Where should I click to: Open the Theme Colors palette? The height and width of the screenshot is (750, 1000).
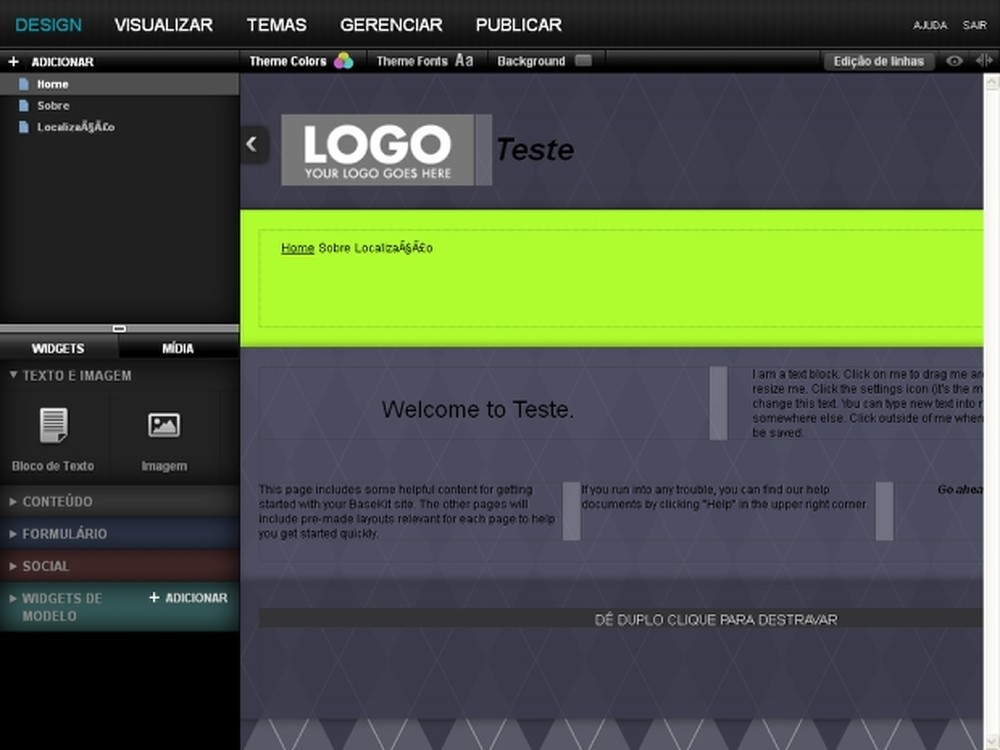[x=302, y=61]
